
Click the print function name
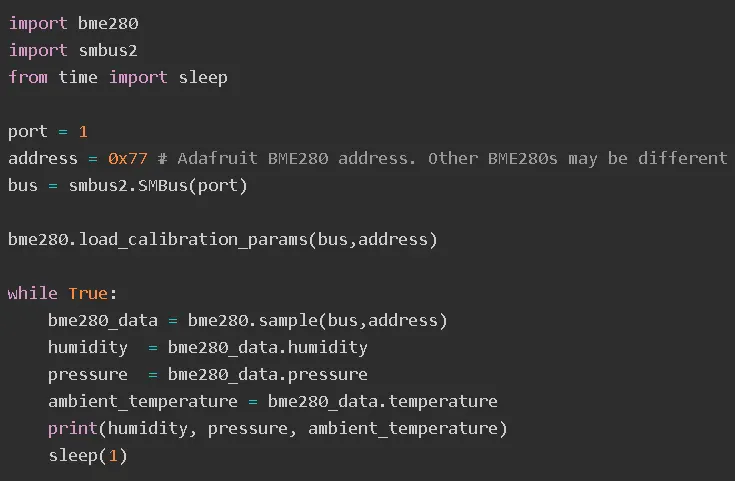[x=73, y=428]
